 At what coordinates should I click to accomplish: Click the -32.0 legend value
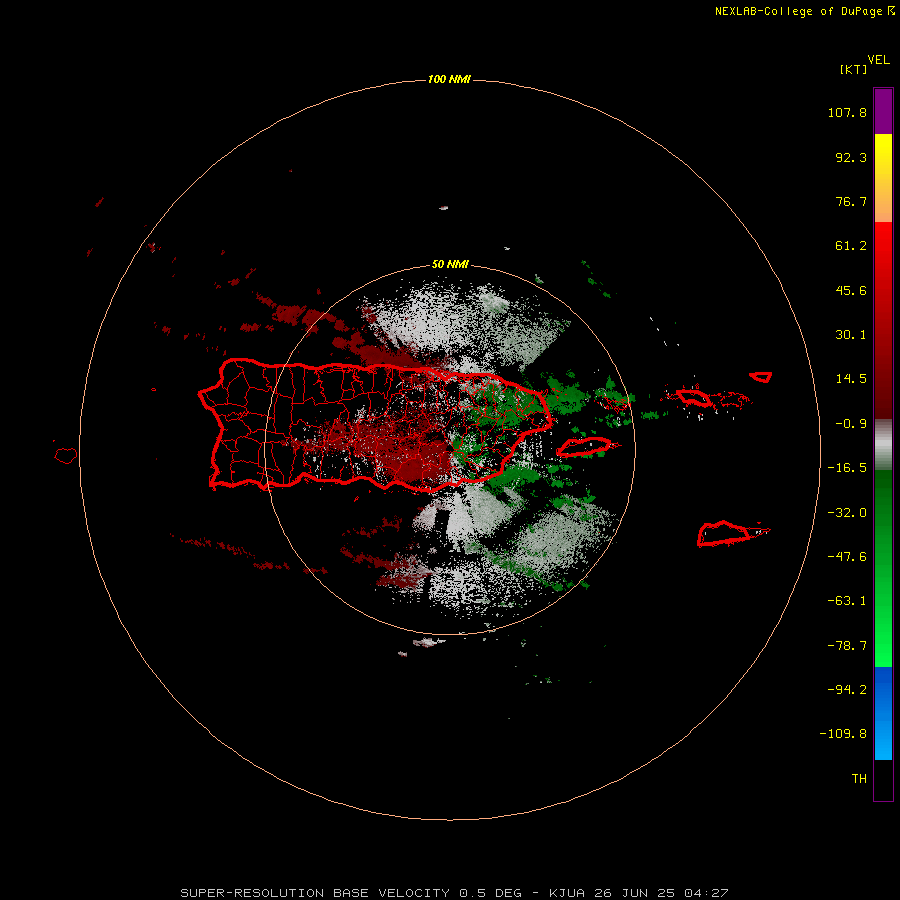point(847,513)
